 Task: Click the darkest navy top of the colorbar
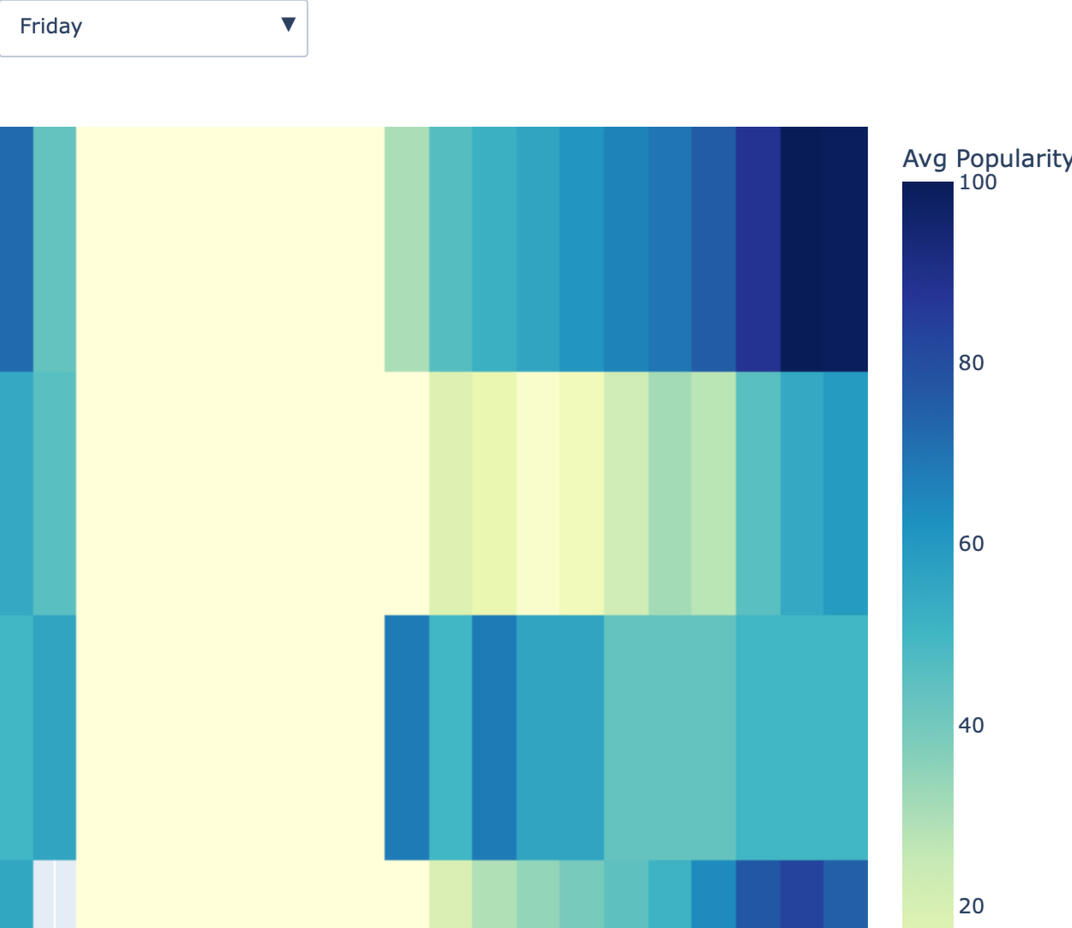(927, 195)
